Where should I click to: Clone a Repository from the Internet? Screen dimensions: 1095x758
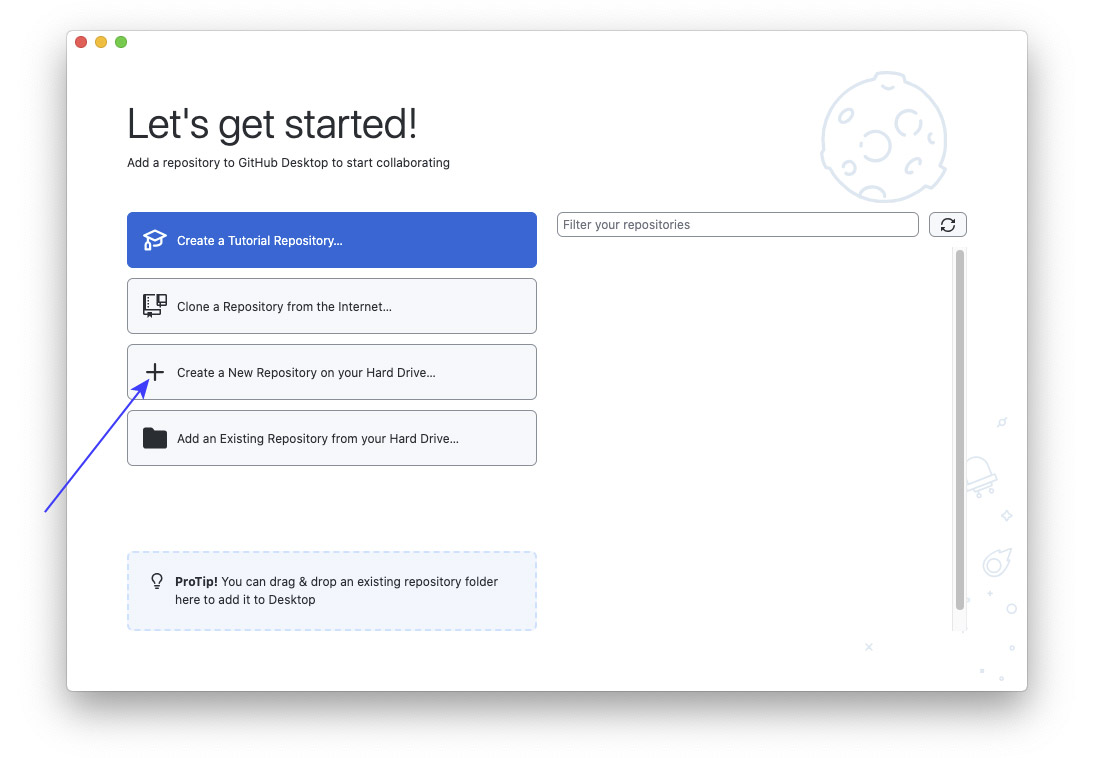332,306
